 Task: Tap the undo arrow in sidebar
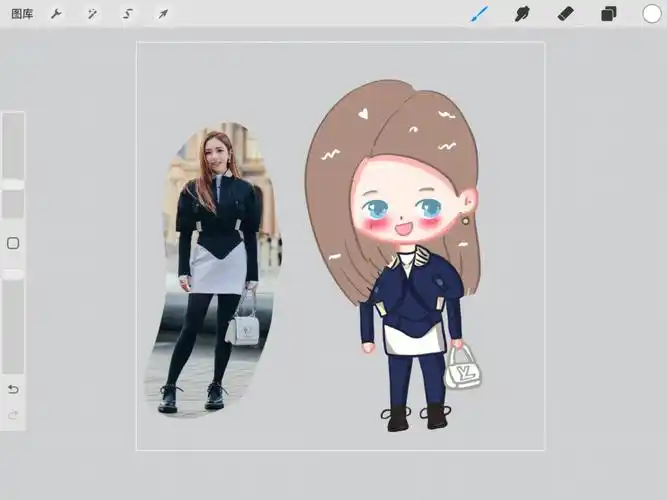pyautogui.click(x=13, y=389)
